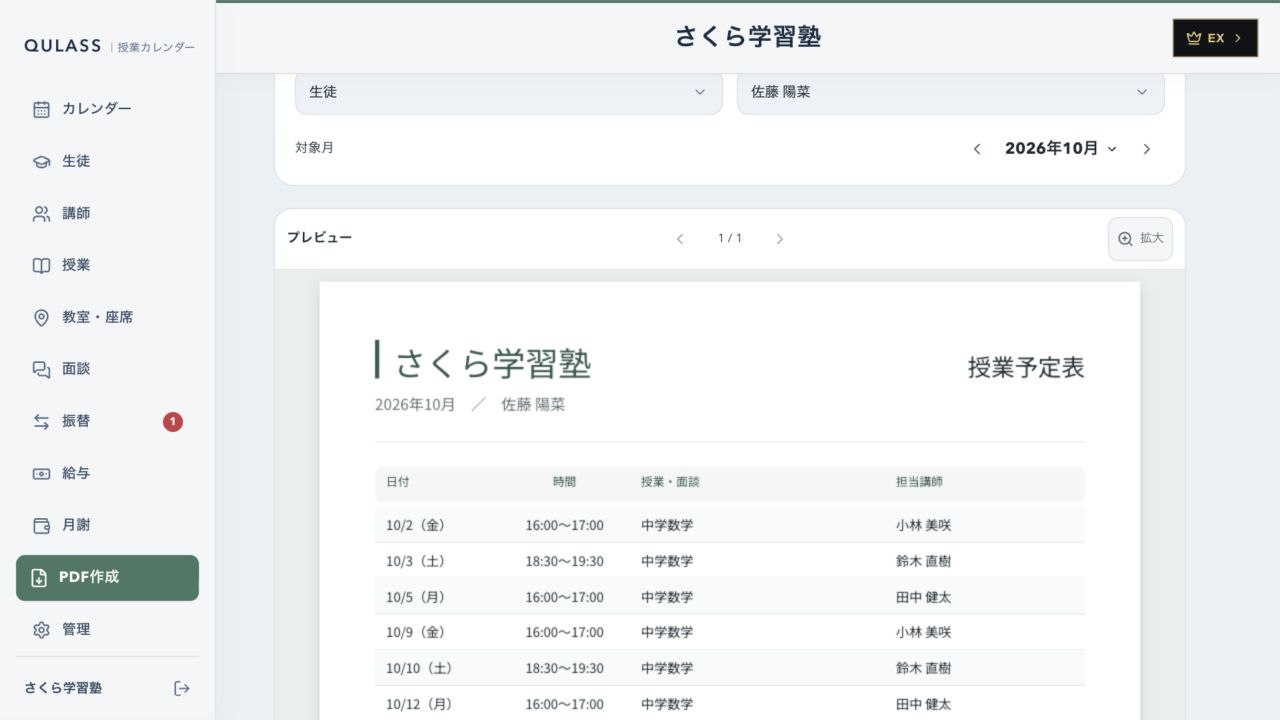Open the 面談 menu item
This screenshot has height=720, width=1280.
107,369
